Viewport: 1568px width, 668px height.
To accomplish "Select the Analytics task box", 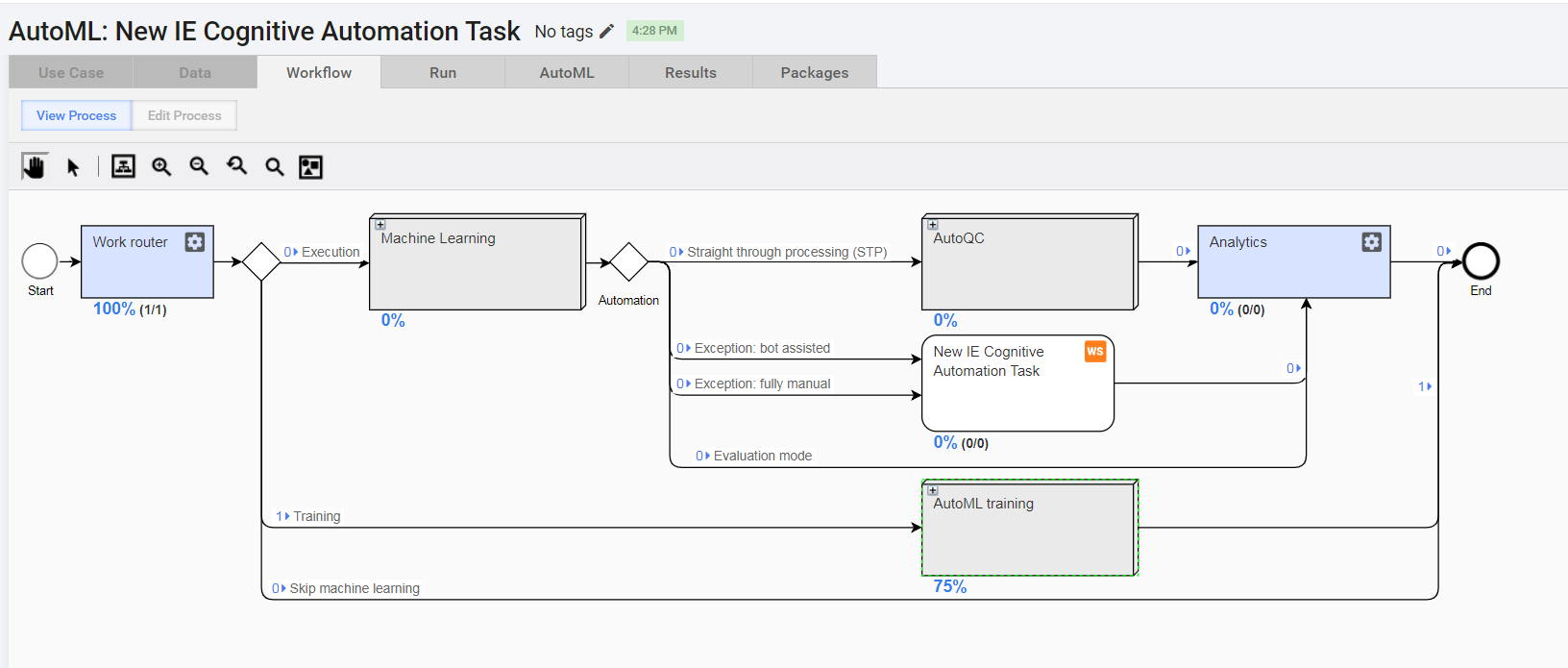I will coord(1294,261).
